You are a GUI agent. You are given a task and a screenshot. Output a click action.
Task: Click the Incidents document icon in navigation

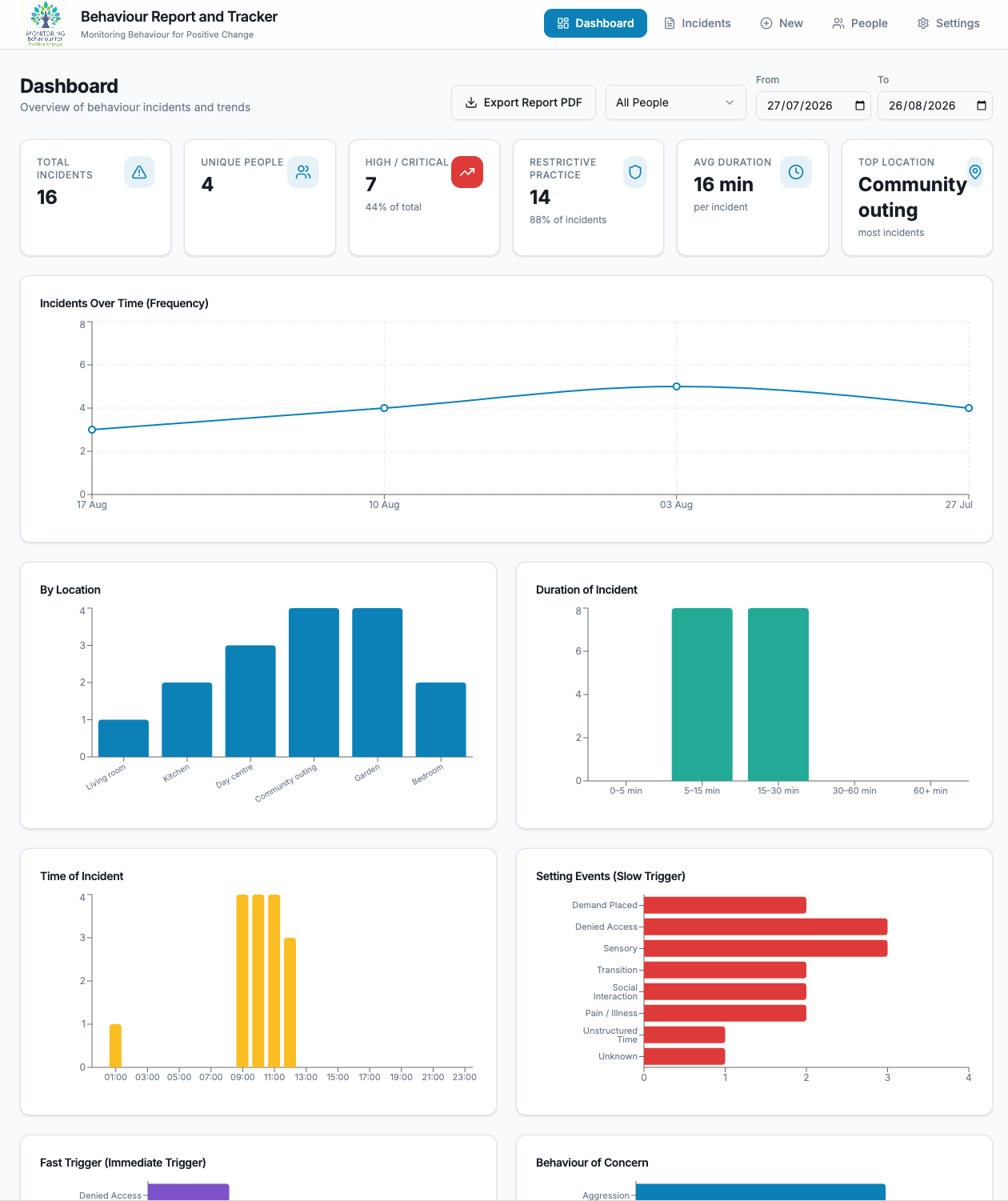670,23
